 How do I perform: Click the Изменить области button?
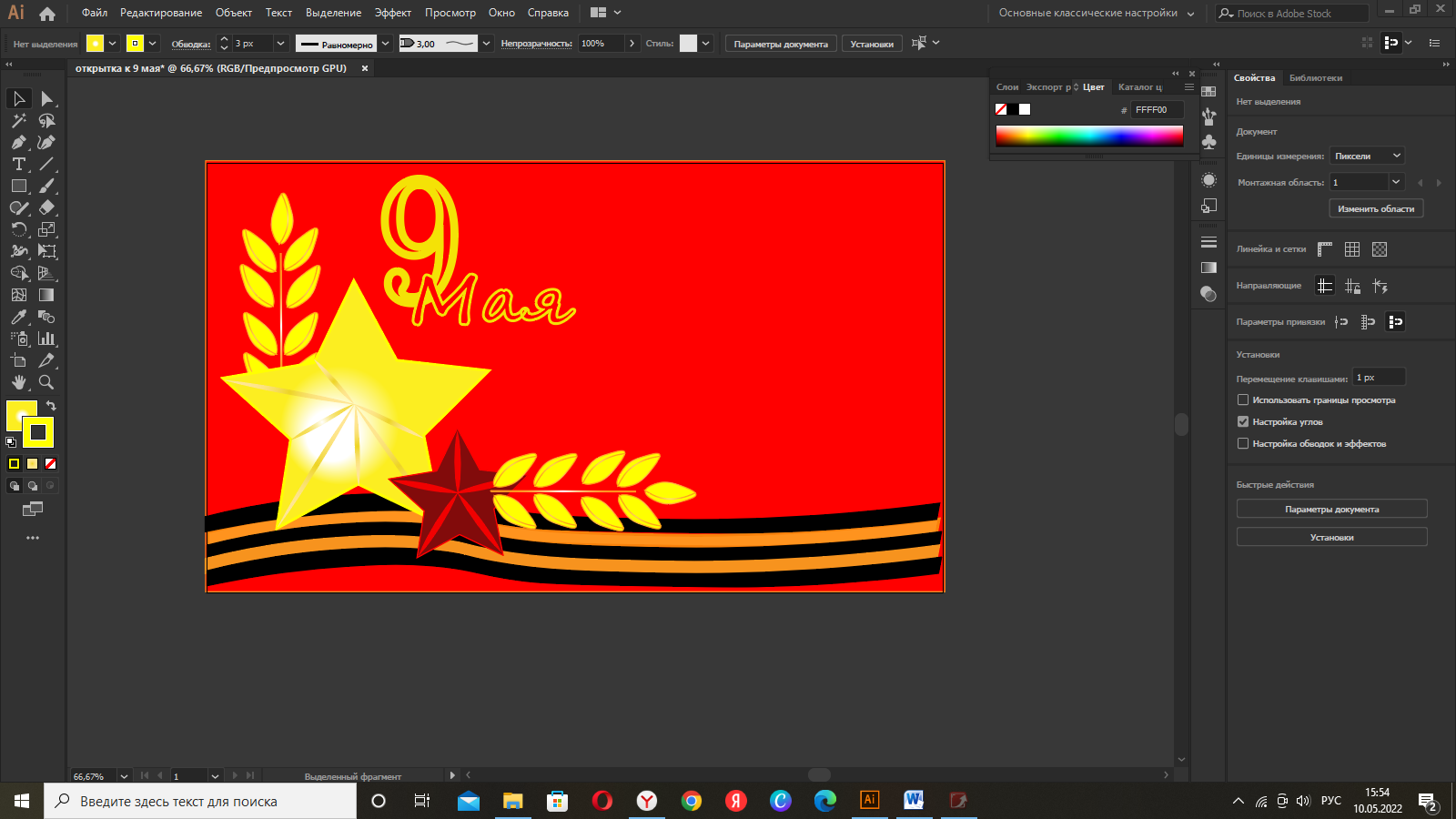click(x=1375, y=208)
